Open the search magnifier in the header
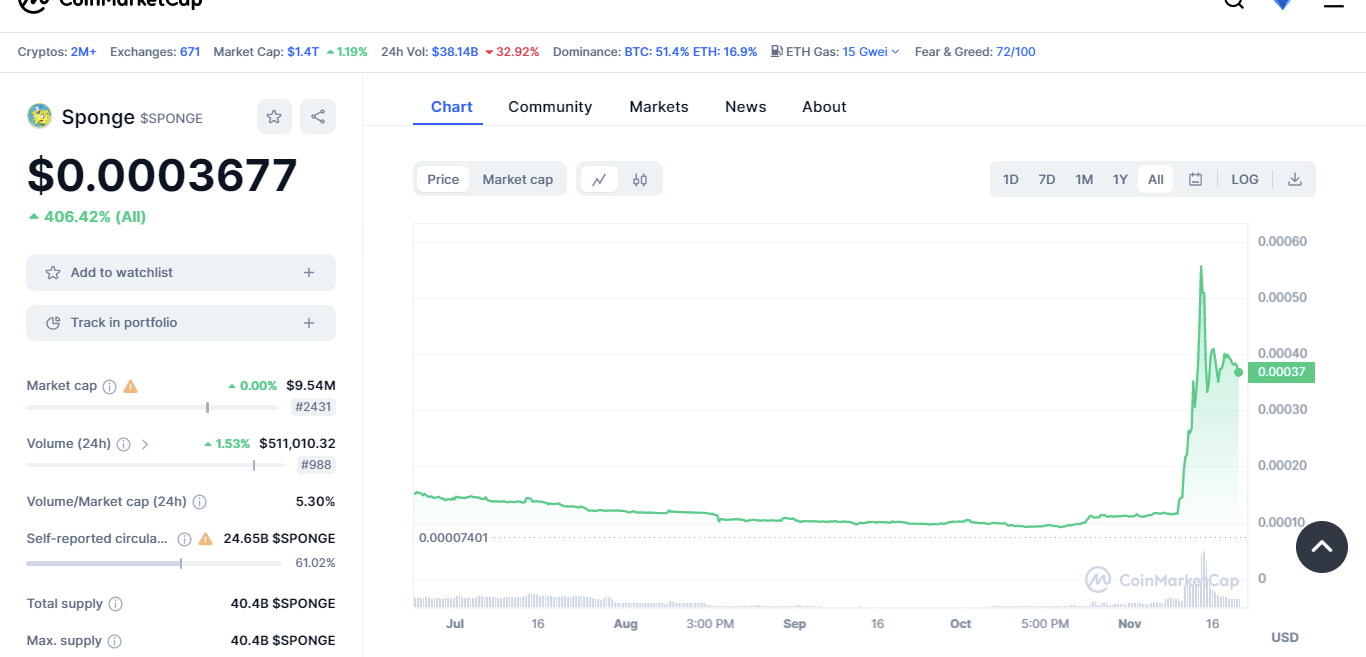 tap(1234, 3)
